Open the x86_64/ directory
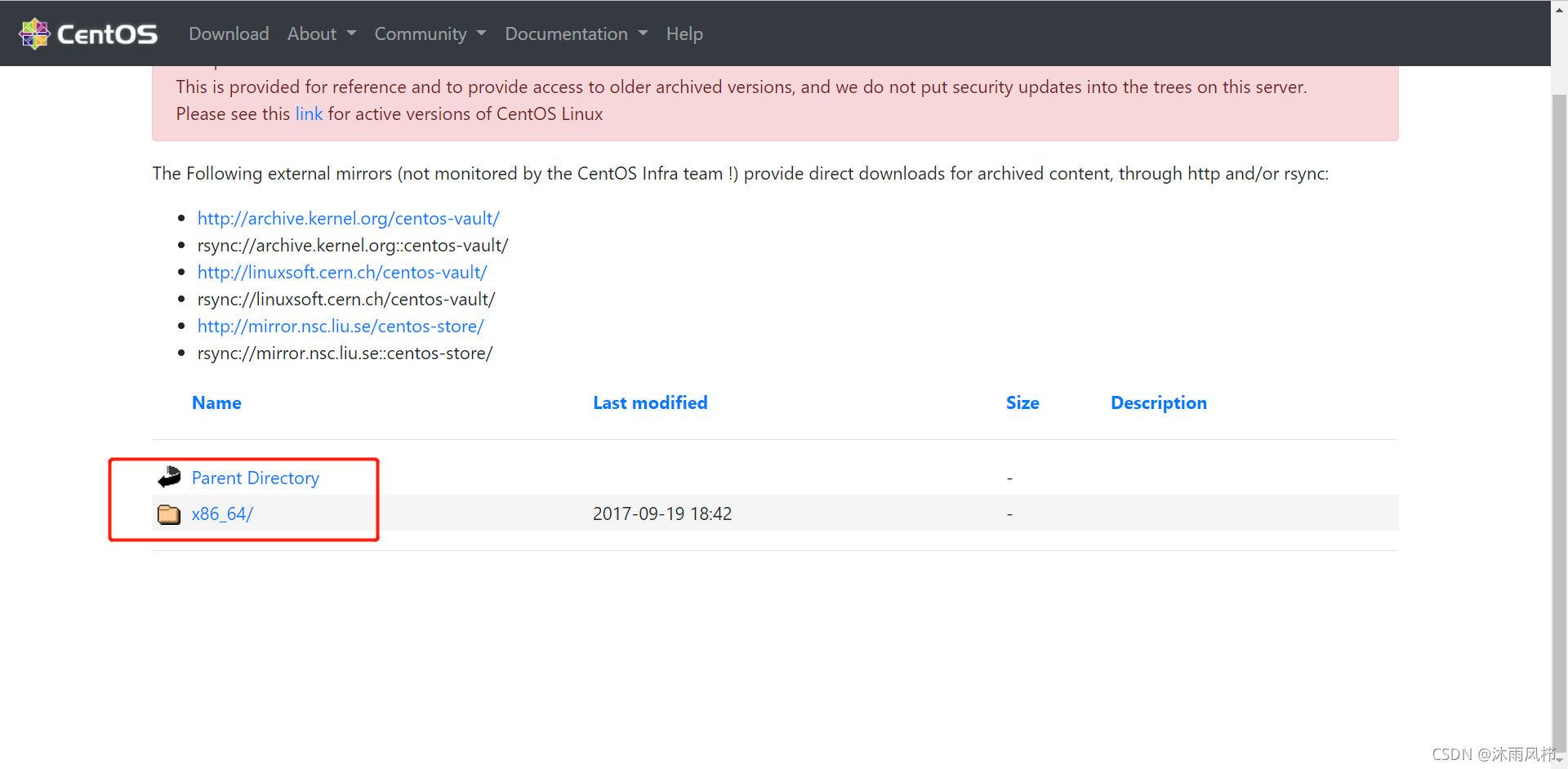Image resolution: width=1568 pixels, height=769 pixels. (222, 513)
